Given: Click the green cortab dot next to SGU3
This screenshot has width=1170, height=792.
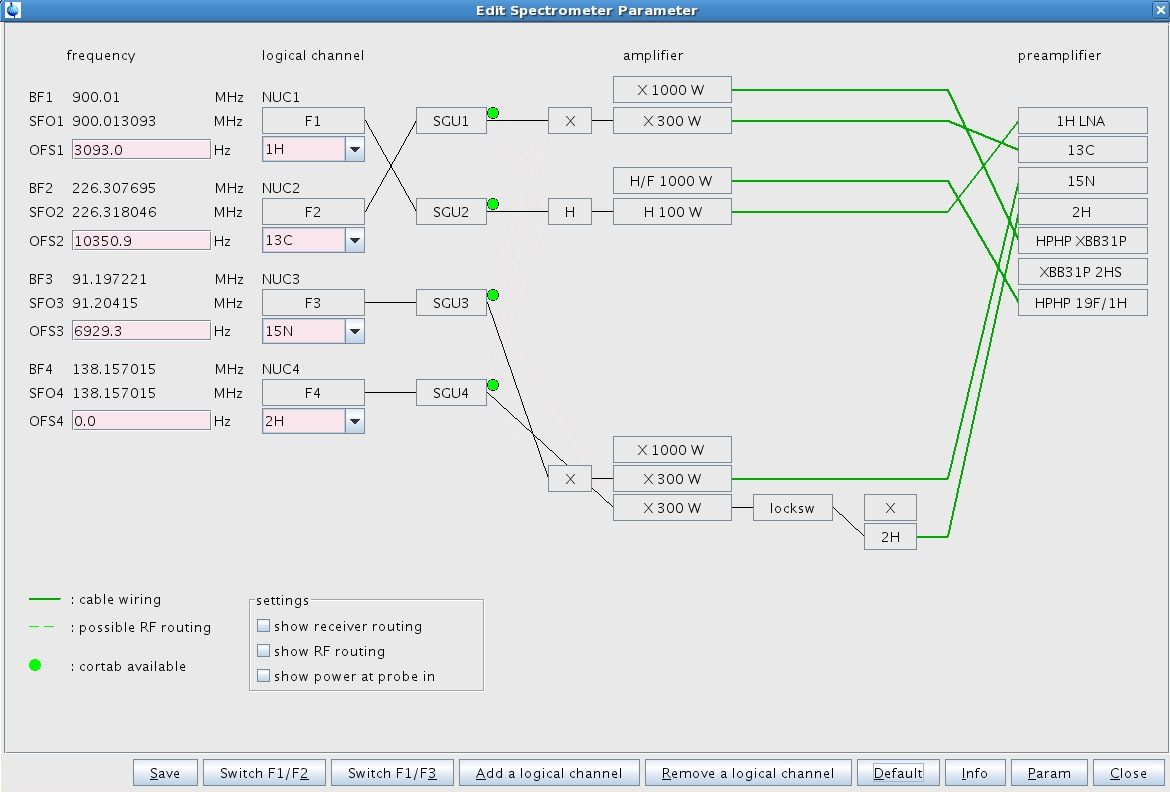Looking at the screenshot, I should coord(493,295).
